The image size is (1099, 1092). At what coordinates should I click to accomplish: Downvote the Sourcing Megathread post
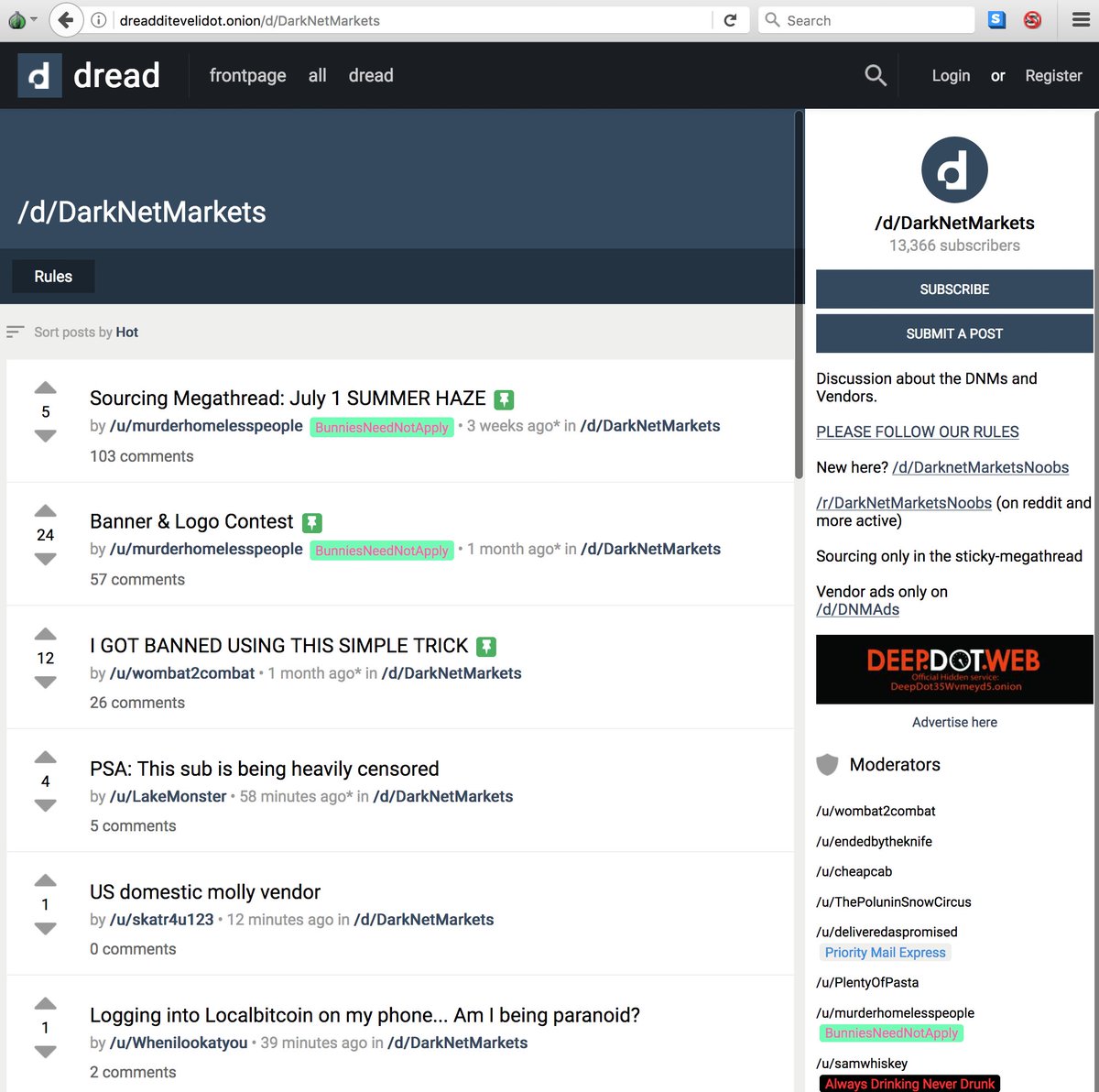pos(46,436)
